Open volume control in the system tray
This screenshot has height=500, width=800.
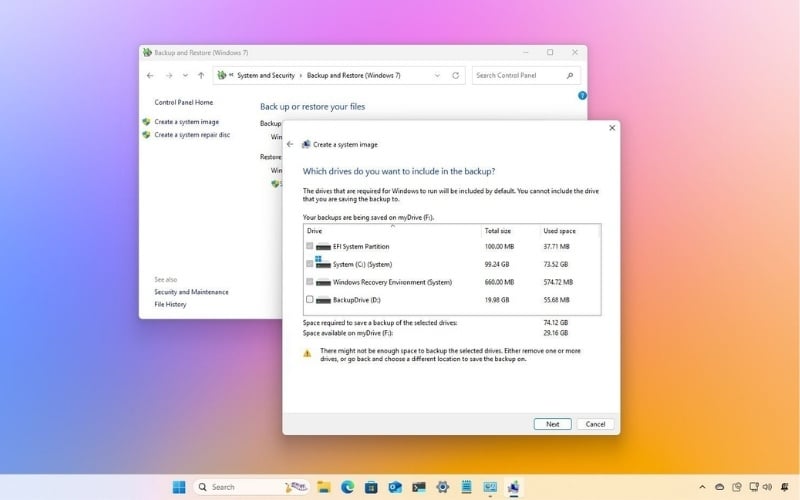pyautogui.click(x=767, y=487)
